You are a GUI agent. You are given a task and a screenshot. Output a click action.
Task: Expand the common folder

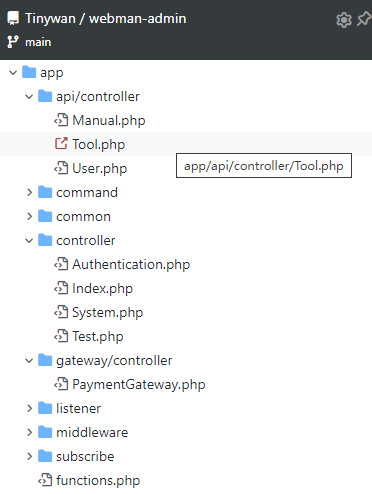[29, 216]
